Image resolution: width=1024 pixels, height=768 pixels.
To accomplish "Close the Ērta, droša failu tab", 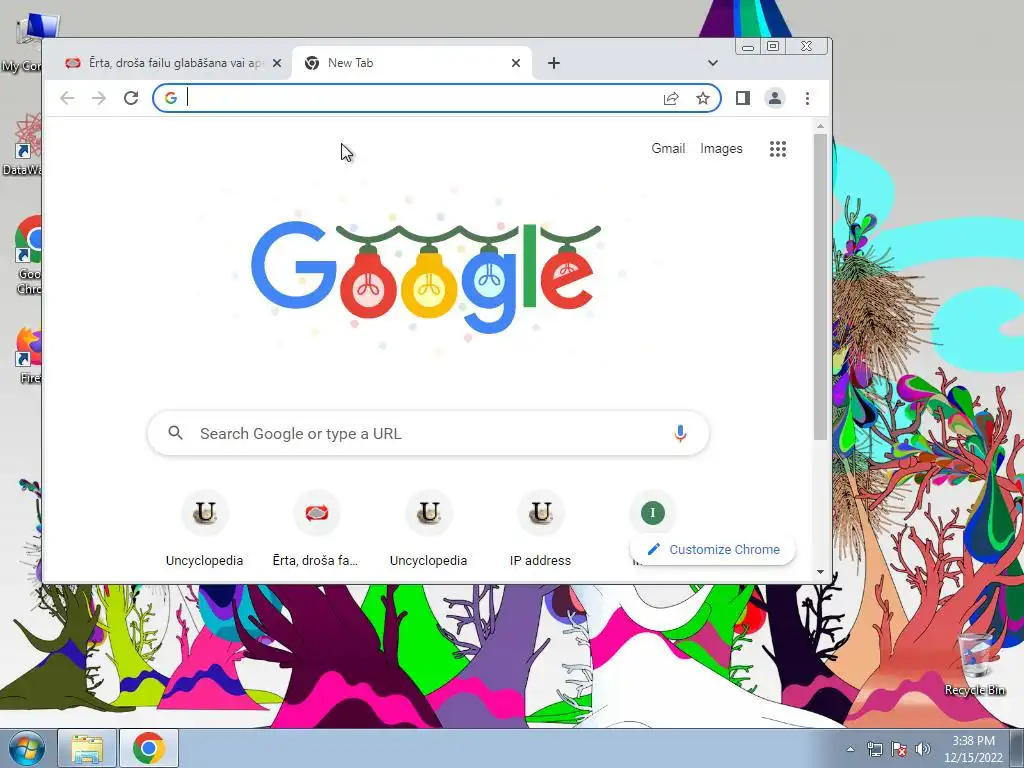I will [x=277, y=63].
